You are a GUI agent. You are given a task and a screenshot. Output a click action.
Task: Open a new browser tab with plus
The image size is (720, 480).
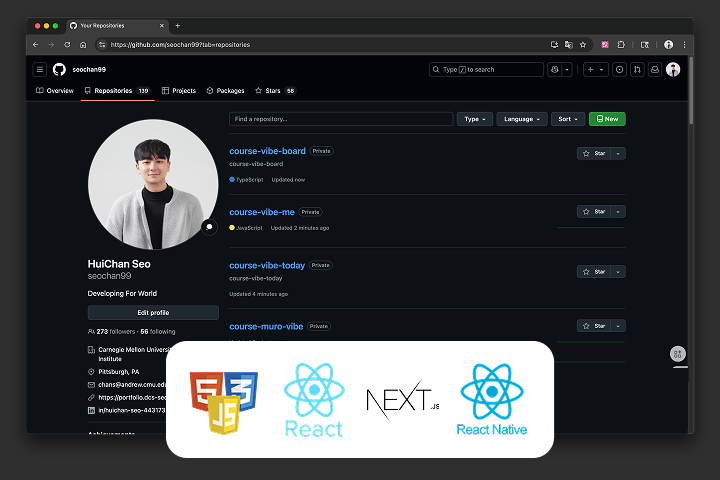(178, 26)
